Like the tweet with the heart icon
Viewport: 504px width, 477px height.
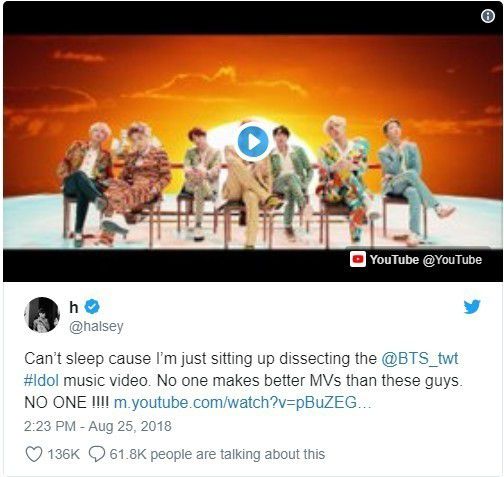(34, 454)
